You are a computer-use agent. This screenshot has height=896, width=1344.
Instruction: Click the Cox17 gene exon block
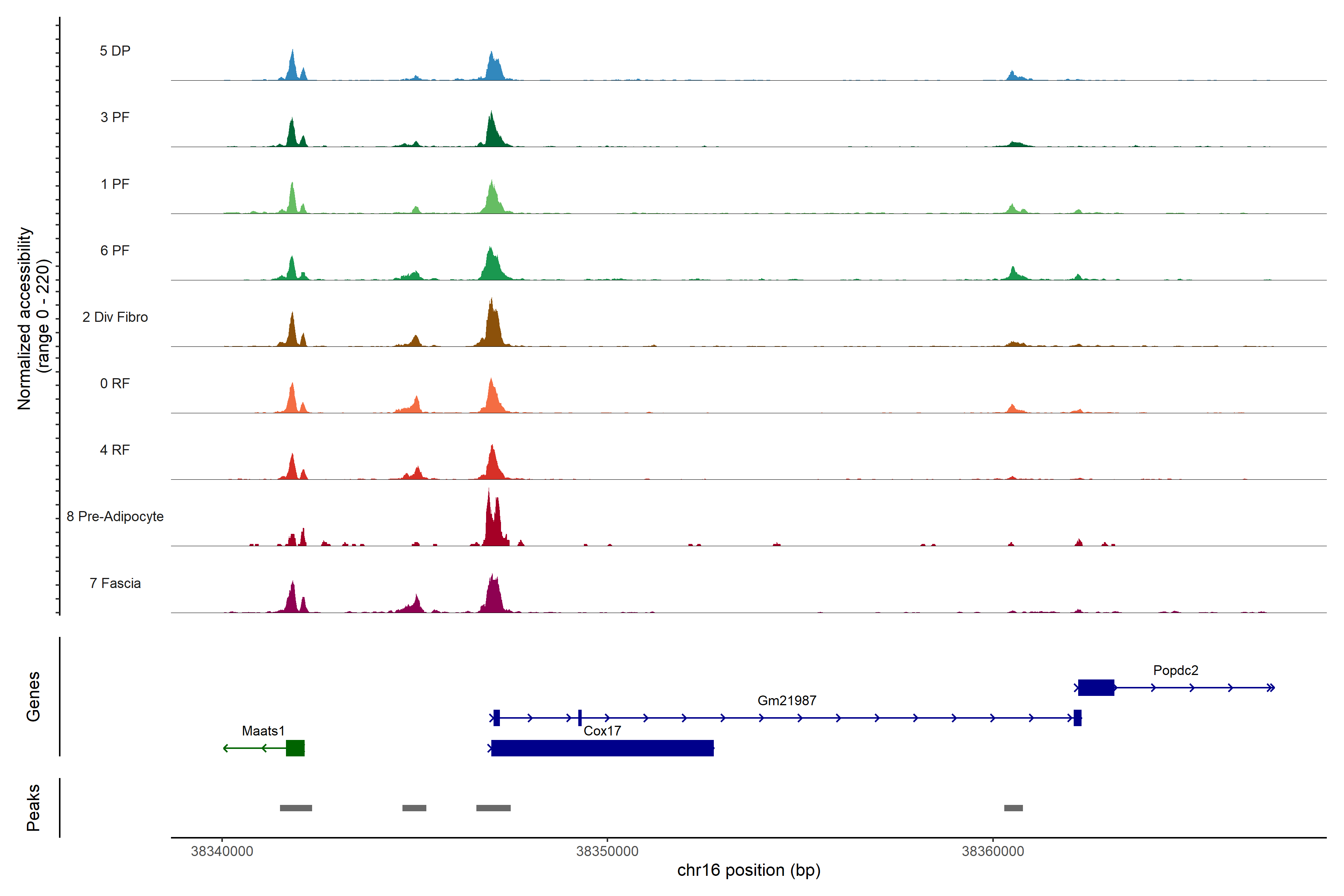pyautogui.click(x=602, y=748)
